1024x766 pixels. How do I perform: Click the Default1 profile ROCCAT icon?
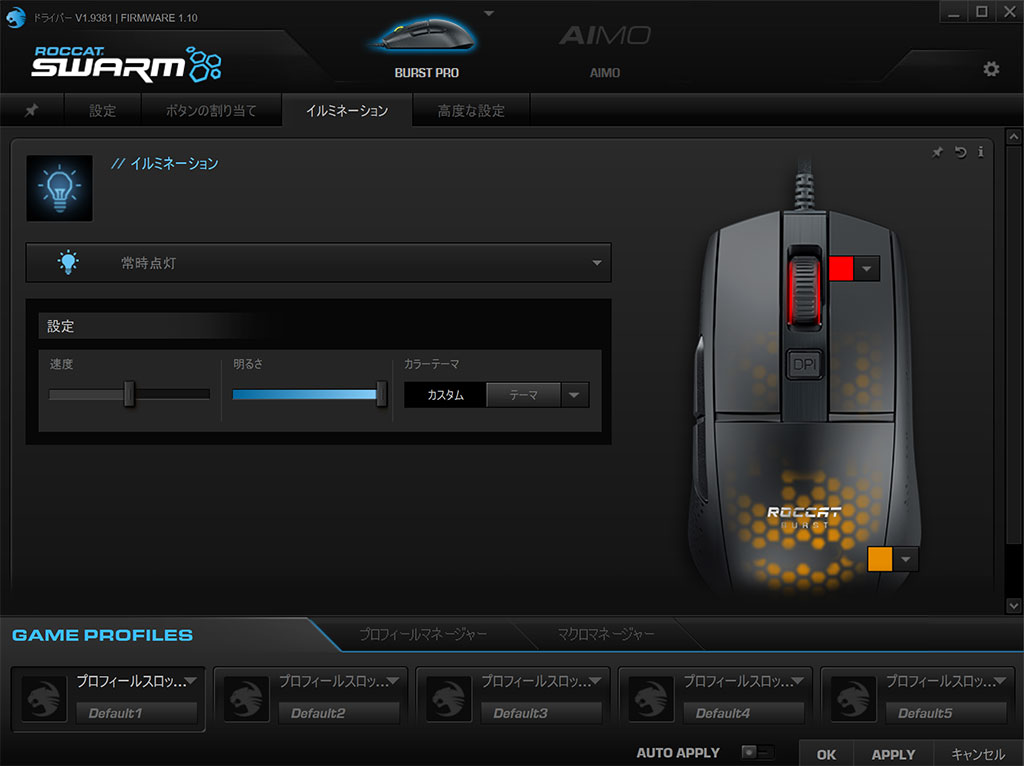[x=44, y=699]
